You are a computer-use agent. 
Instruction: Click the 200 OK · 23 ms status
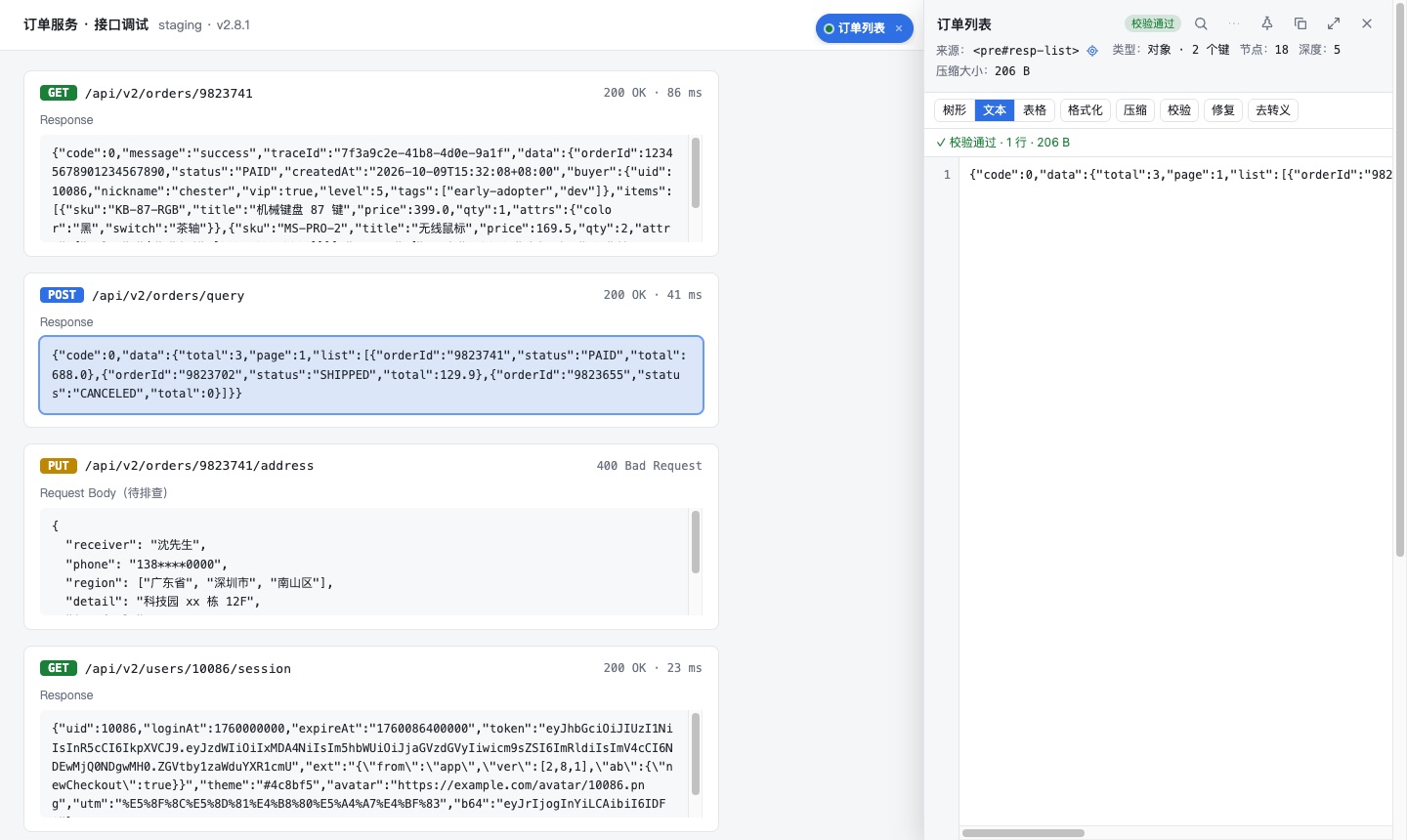tap(653, 668)
